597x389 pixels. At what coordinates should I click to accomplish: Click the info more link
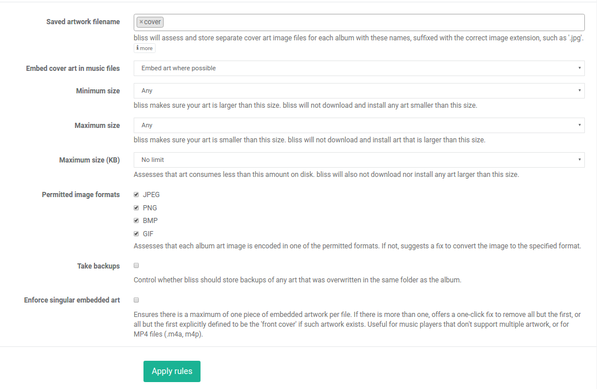click(145, 48)
